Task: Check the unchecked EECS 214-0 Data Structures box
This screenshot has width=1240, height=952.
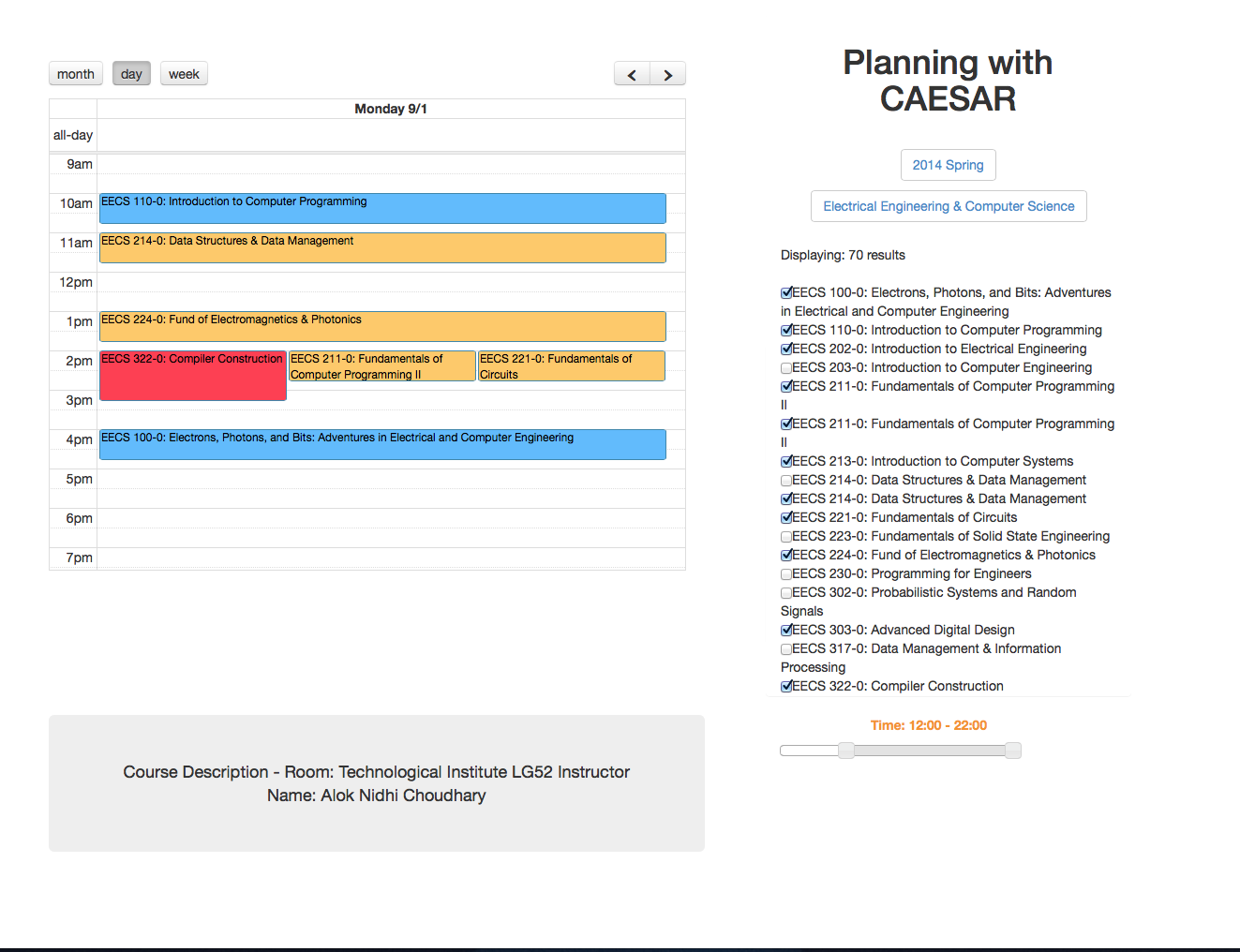Action: point(786,480)
